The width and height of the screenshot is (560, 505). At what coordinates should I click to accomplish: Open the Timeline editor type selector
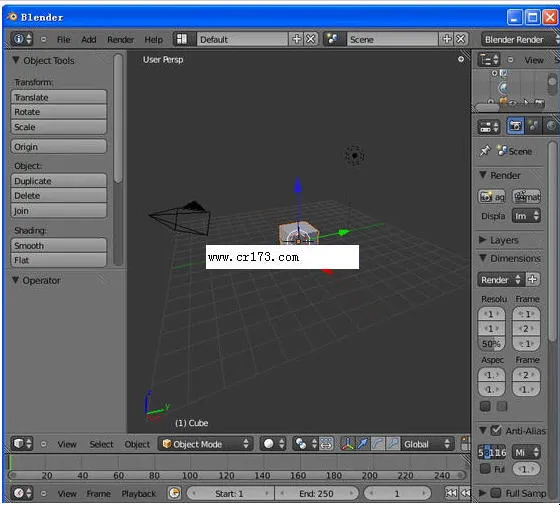click(x=22, y=493)
